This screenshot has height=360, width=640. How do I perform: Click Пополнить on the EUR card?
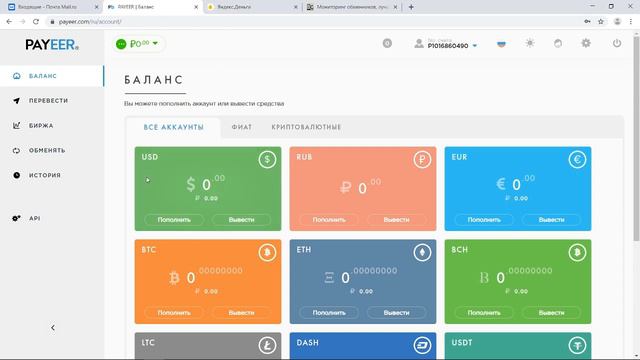click(x=484, y=220)
